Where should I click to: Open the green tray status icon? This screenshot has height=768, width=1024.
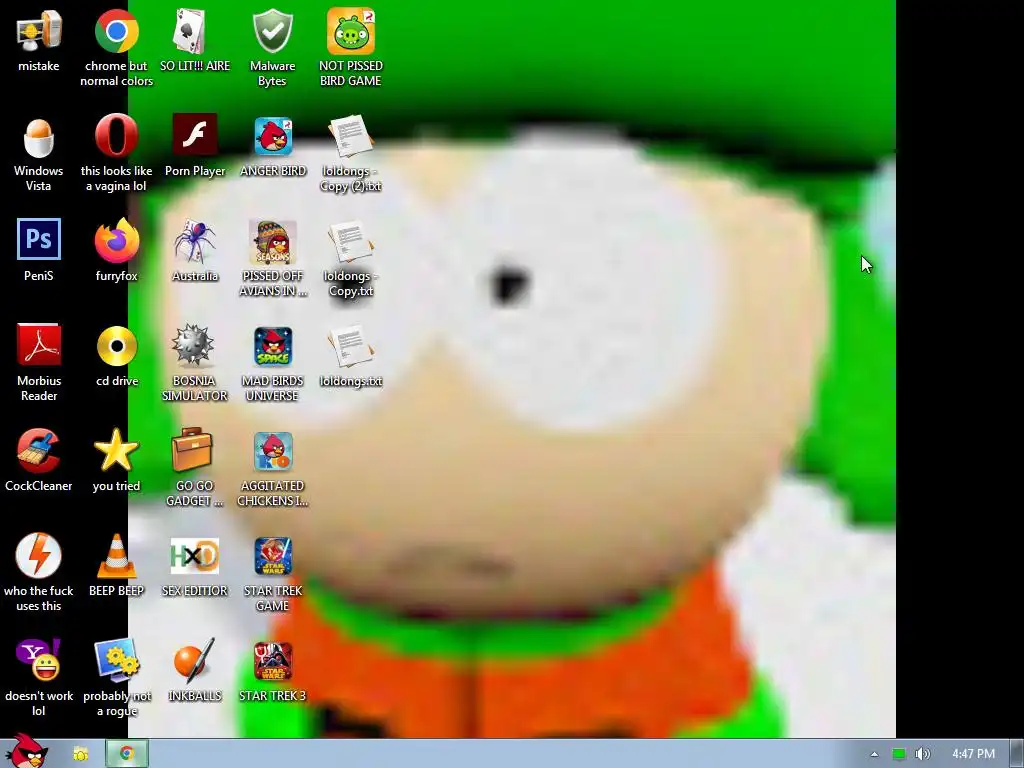899,754
